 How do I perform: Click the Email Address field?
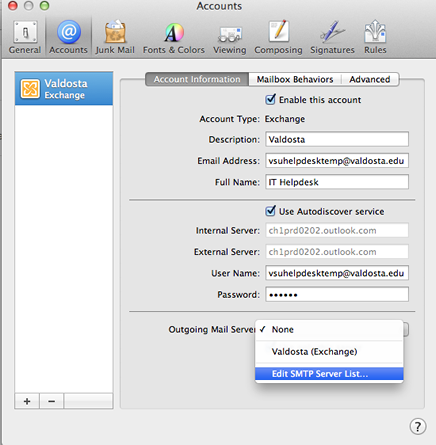(x=337, y=160)
